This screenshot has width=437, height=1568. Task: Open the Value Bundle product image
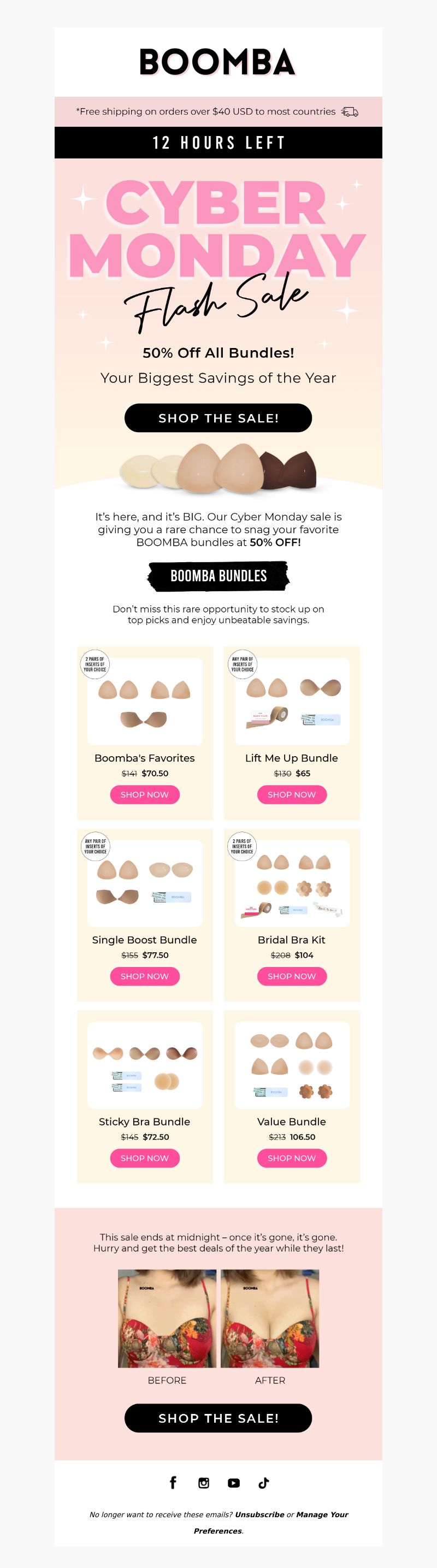(292, 1065)
